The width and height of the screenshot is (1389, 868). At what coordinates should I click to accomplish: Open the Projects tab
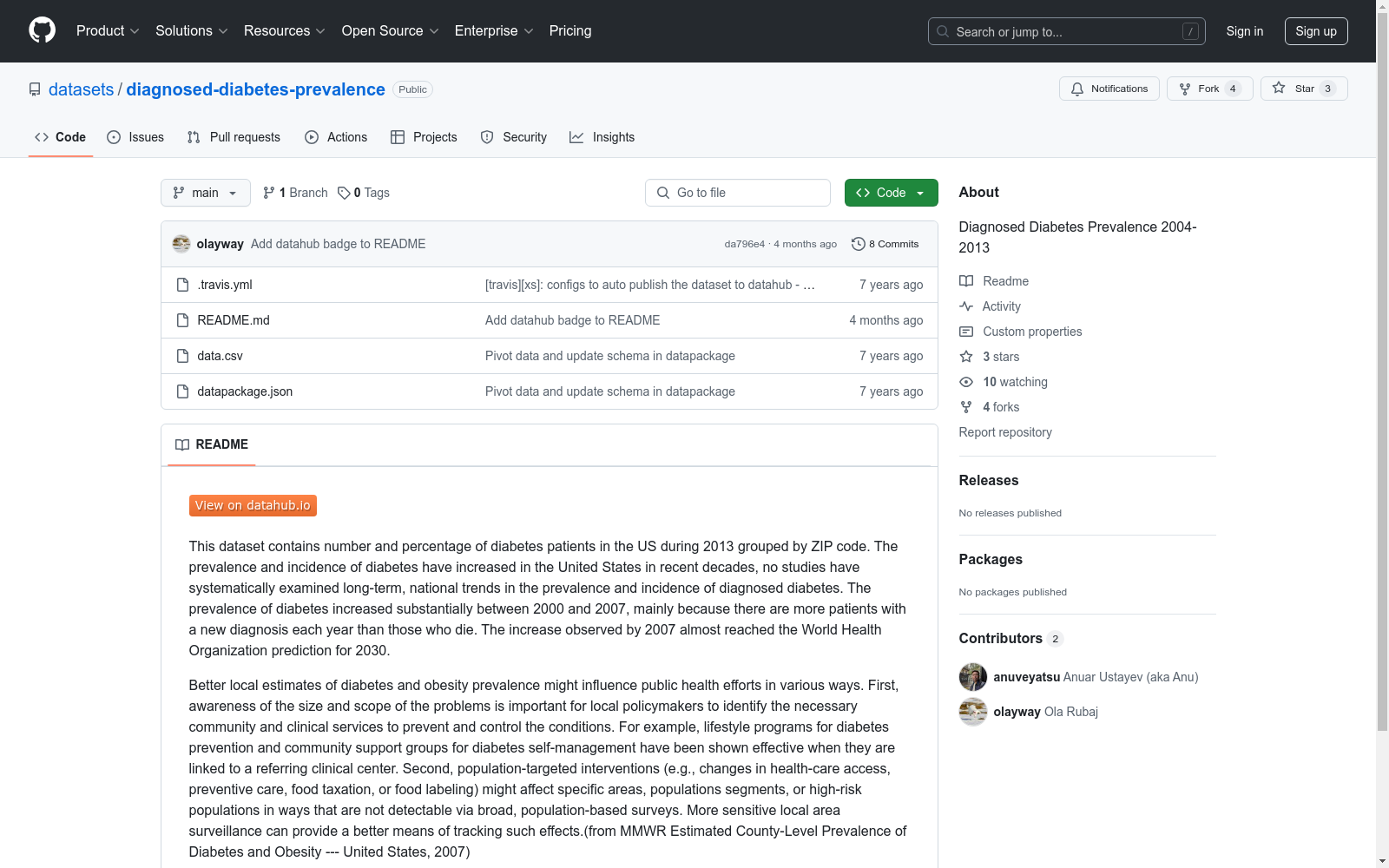[x=424, y=137]
